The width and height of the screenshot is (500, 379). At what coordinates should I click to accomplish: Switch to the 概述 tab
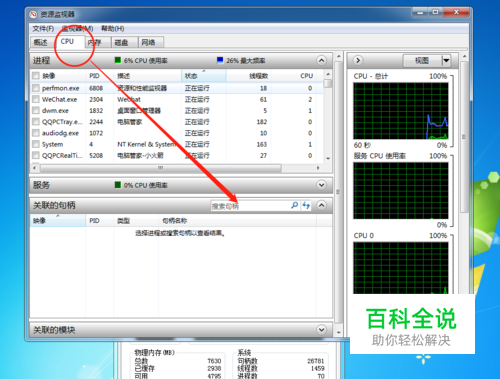42,42
